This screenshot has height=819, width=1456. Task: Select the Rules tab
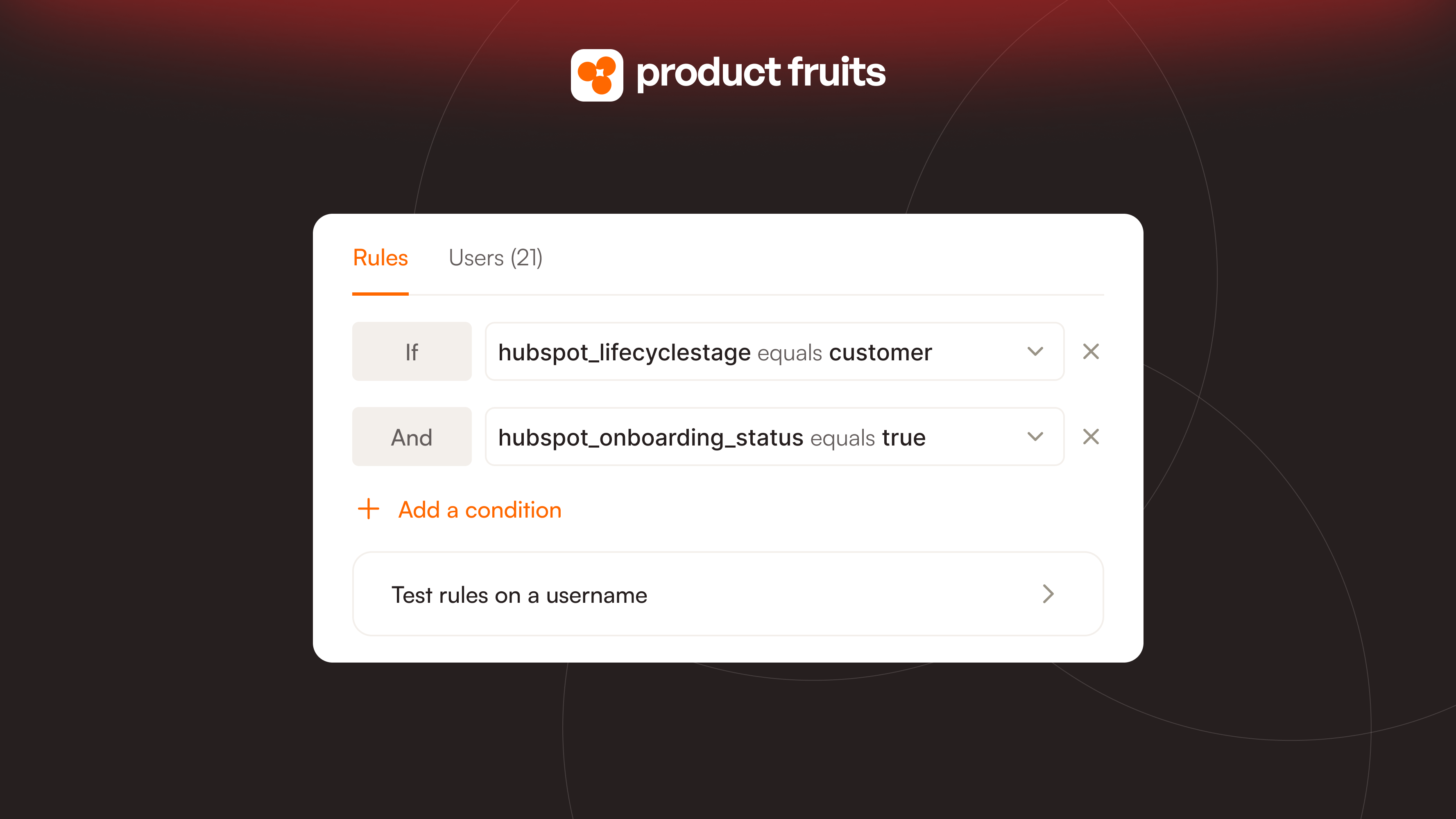[380, 258]
